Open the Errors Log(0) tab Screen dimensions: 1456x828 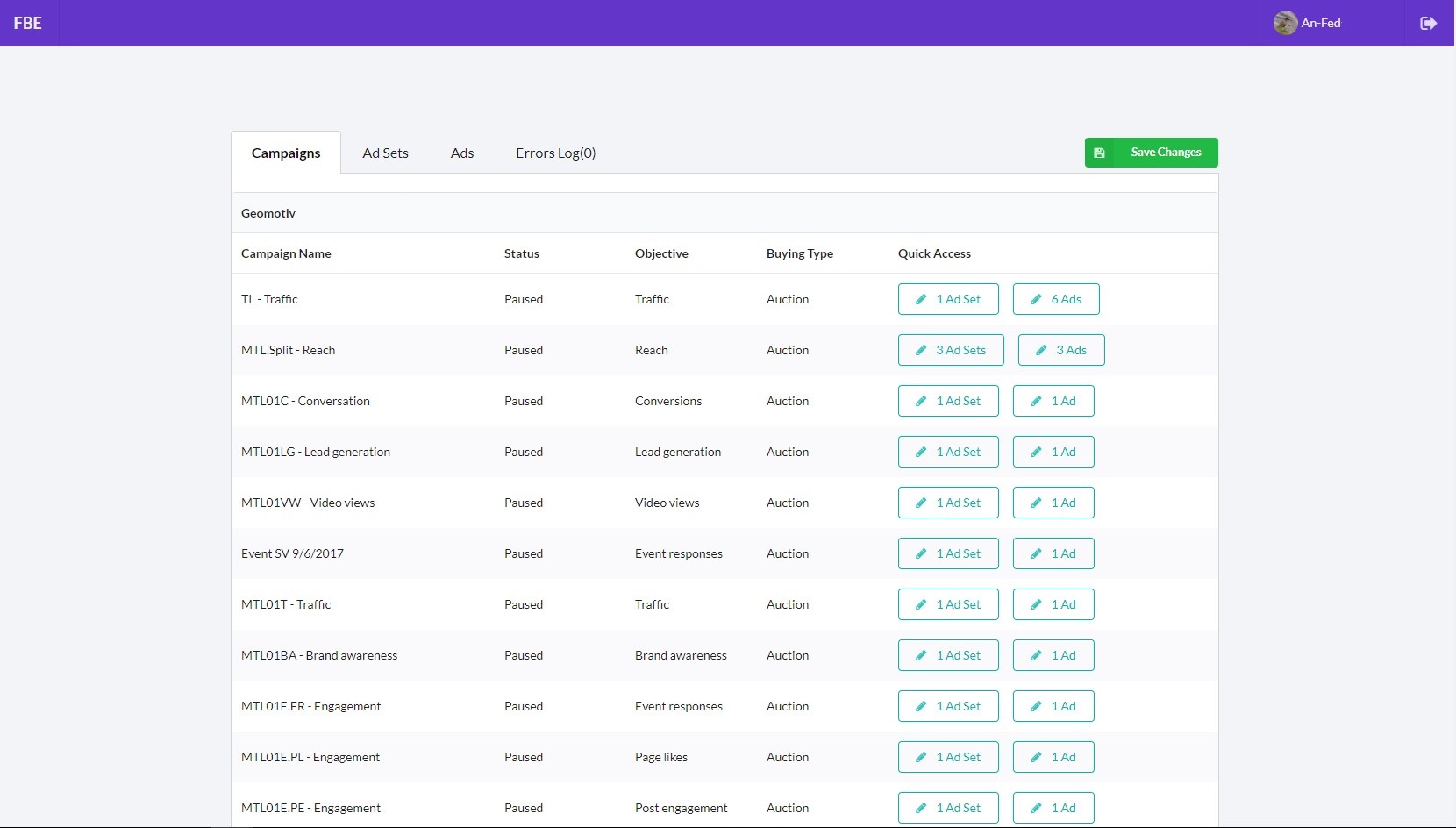555,153
